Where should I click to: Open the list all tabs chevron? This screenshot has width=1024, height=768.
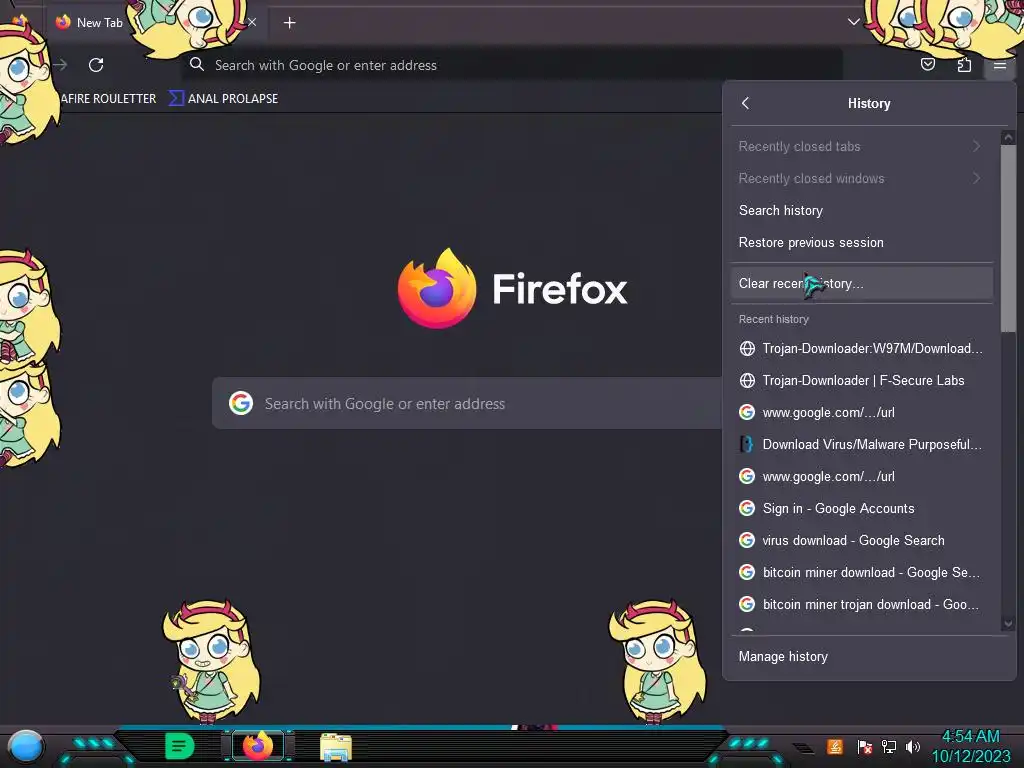[854, 22]
